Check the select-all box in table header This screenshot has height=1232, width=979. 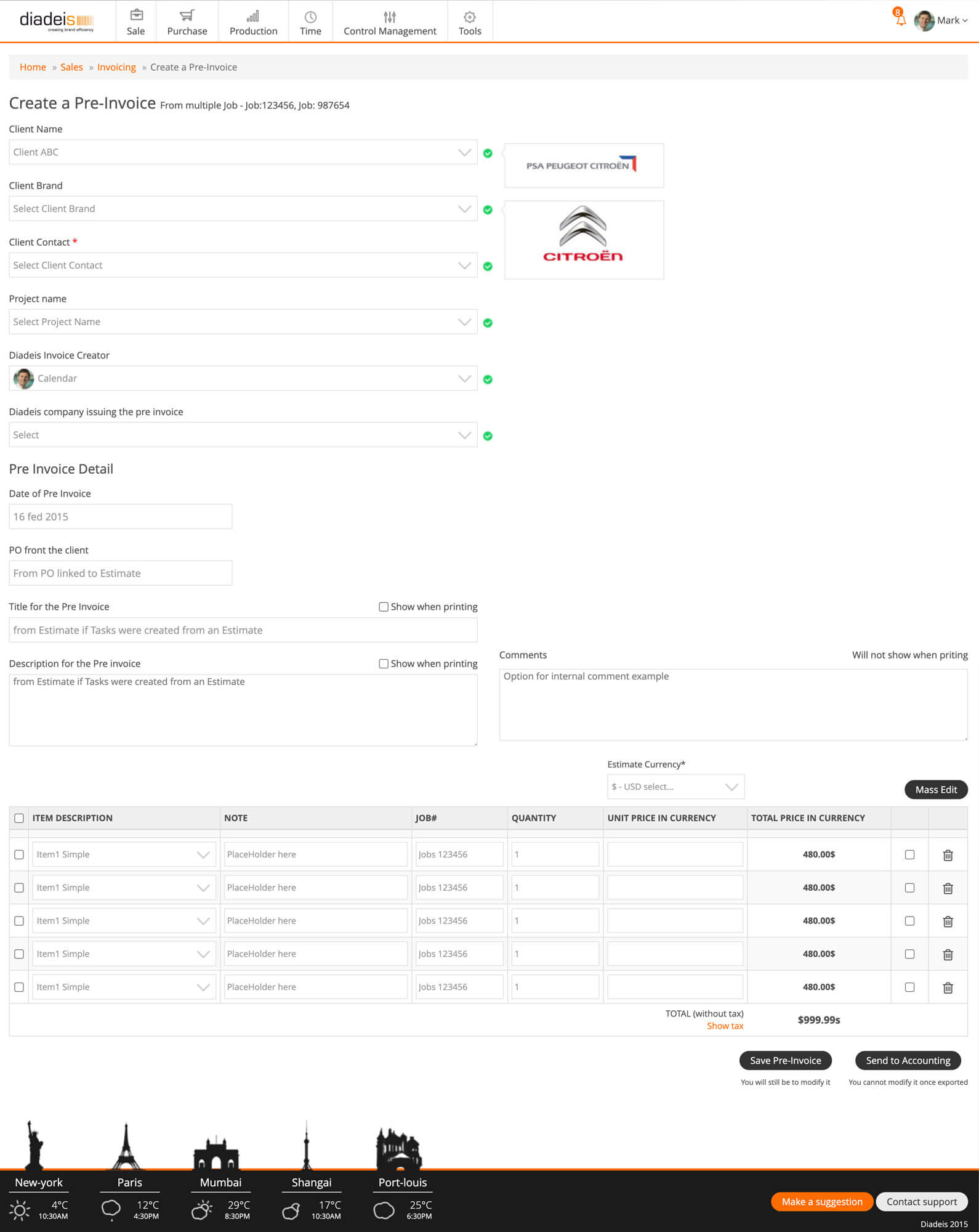[19, 818]
